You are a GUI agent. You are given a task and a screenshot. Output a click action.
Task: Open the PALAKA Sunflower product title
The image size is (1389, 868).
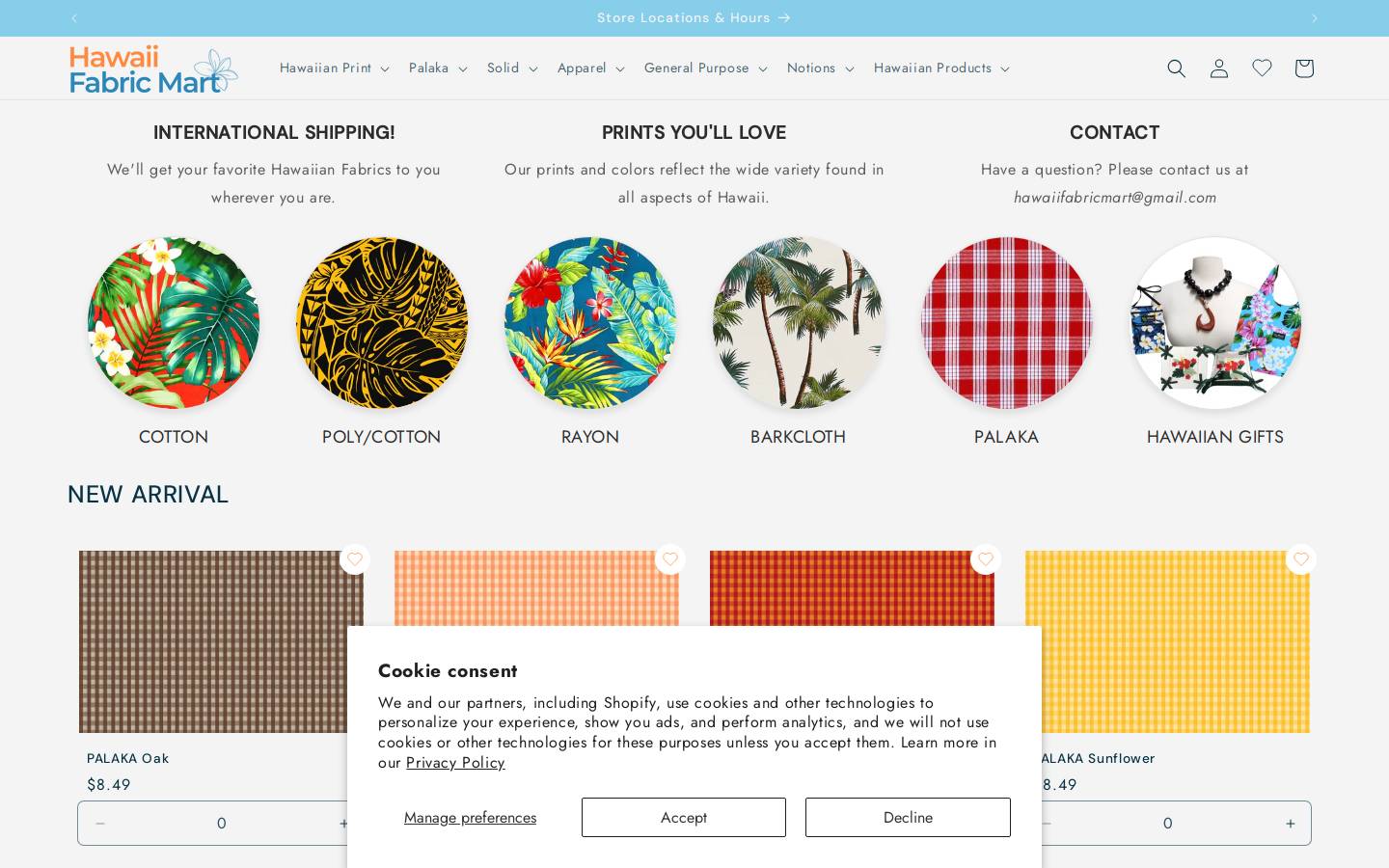(x=1099, y=758)
